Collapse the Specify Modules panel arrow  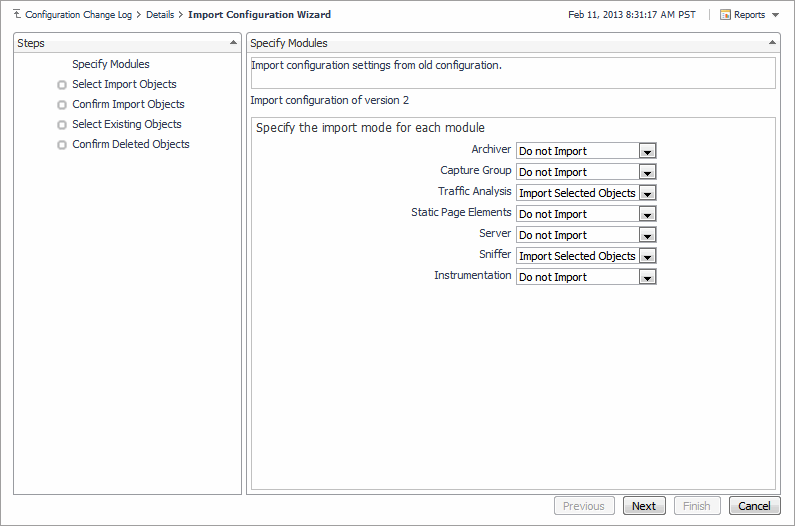tap(771, 43)
